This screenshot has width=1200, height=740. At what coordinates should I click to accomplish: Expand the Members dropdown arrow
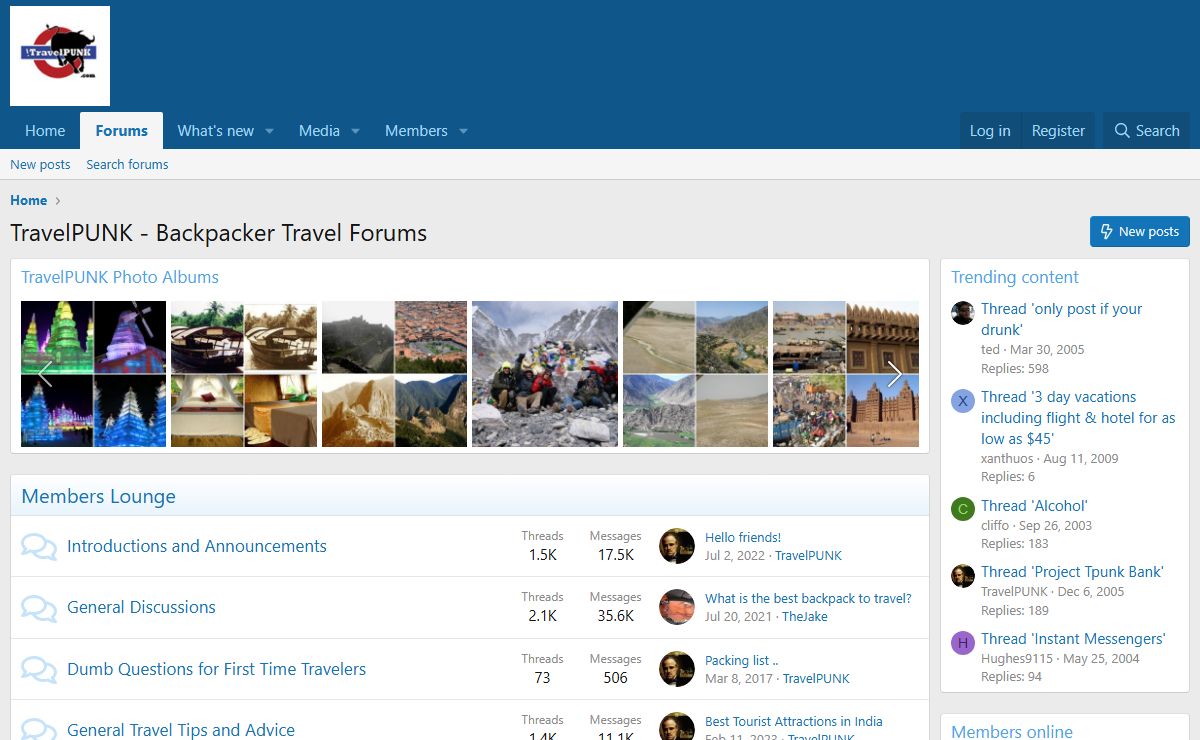pyautogui.click(x=463, y=131)
